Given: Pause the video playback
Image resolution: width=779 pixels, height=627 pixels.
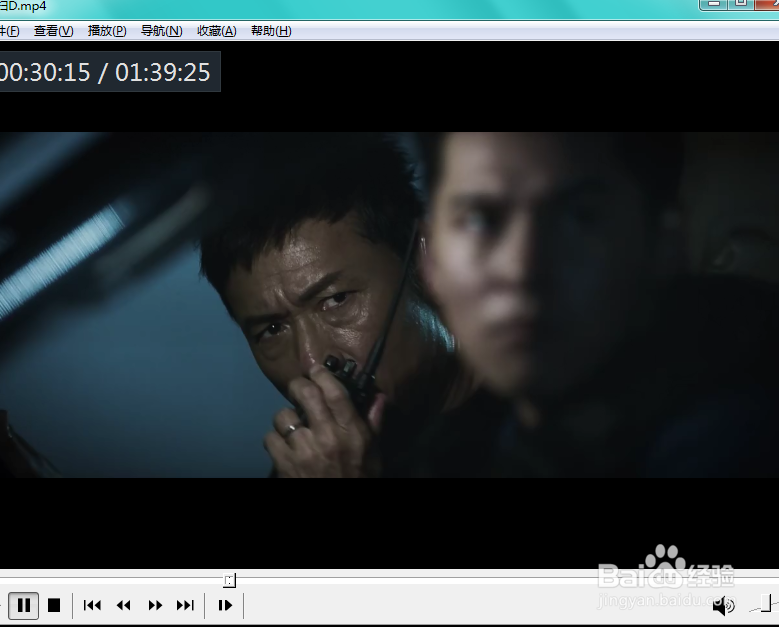Looking at the screenshot, I should coord(23,605).
